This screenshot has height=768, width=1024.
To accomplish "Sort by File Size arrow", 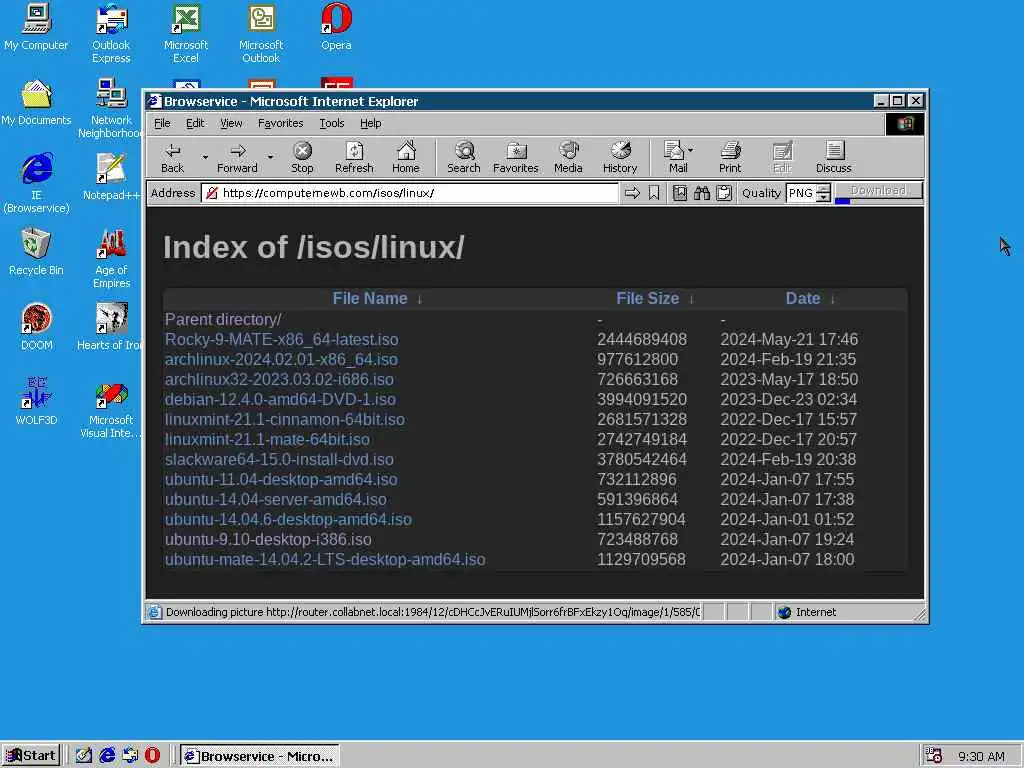I will 692,299.
